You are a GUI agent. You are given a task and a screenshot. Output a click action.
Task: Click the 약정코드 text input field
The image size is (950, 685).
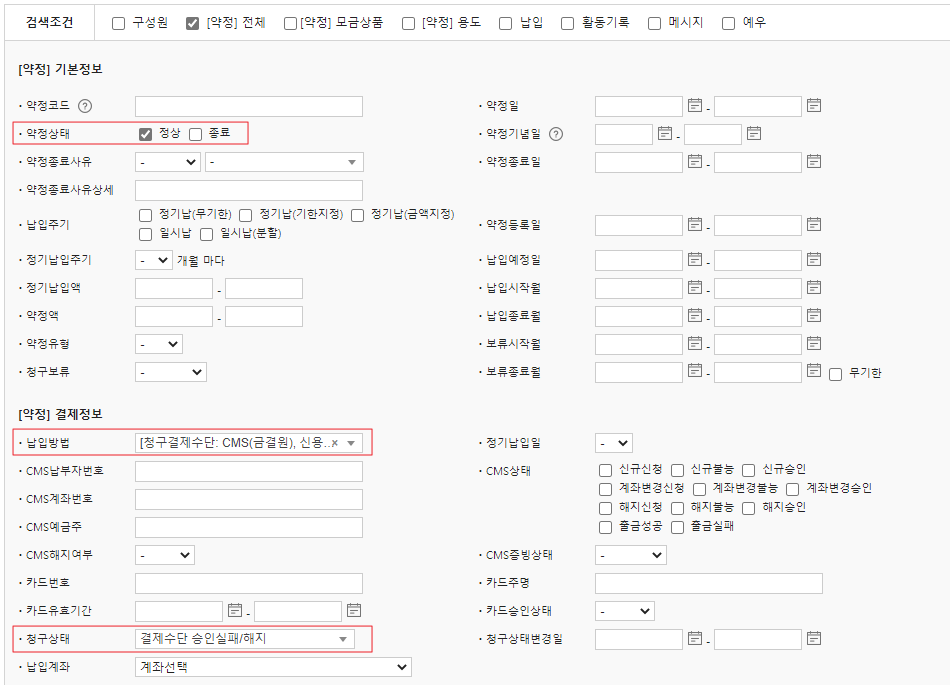tap(248, 106)
